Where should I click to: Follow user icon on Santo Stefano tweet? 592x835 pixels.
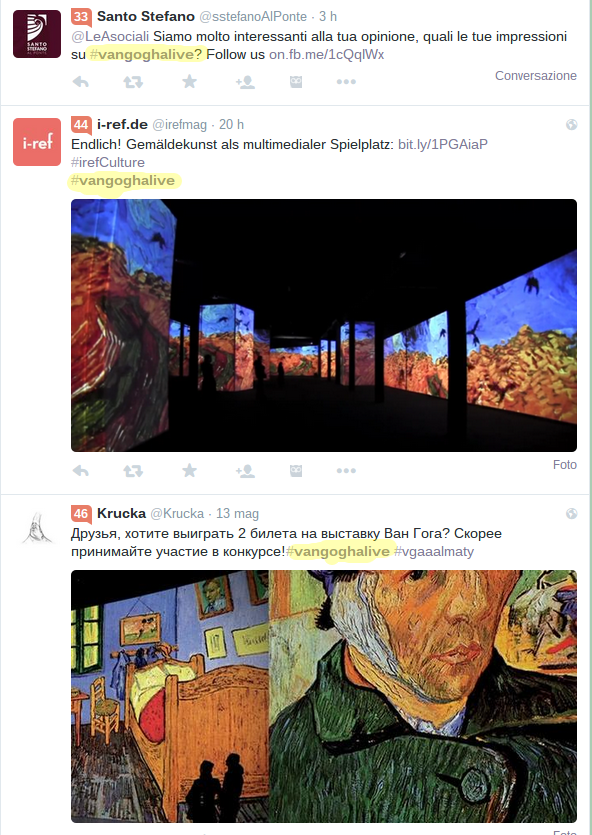pyautogui.click(x=245, y=82)
